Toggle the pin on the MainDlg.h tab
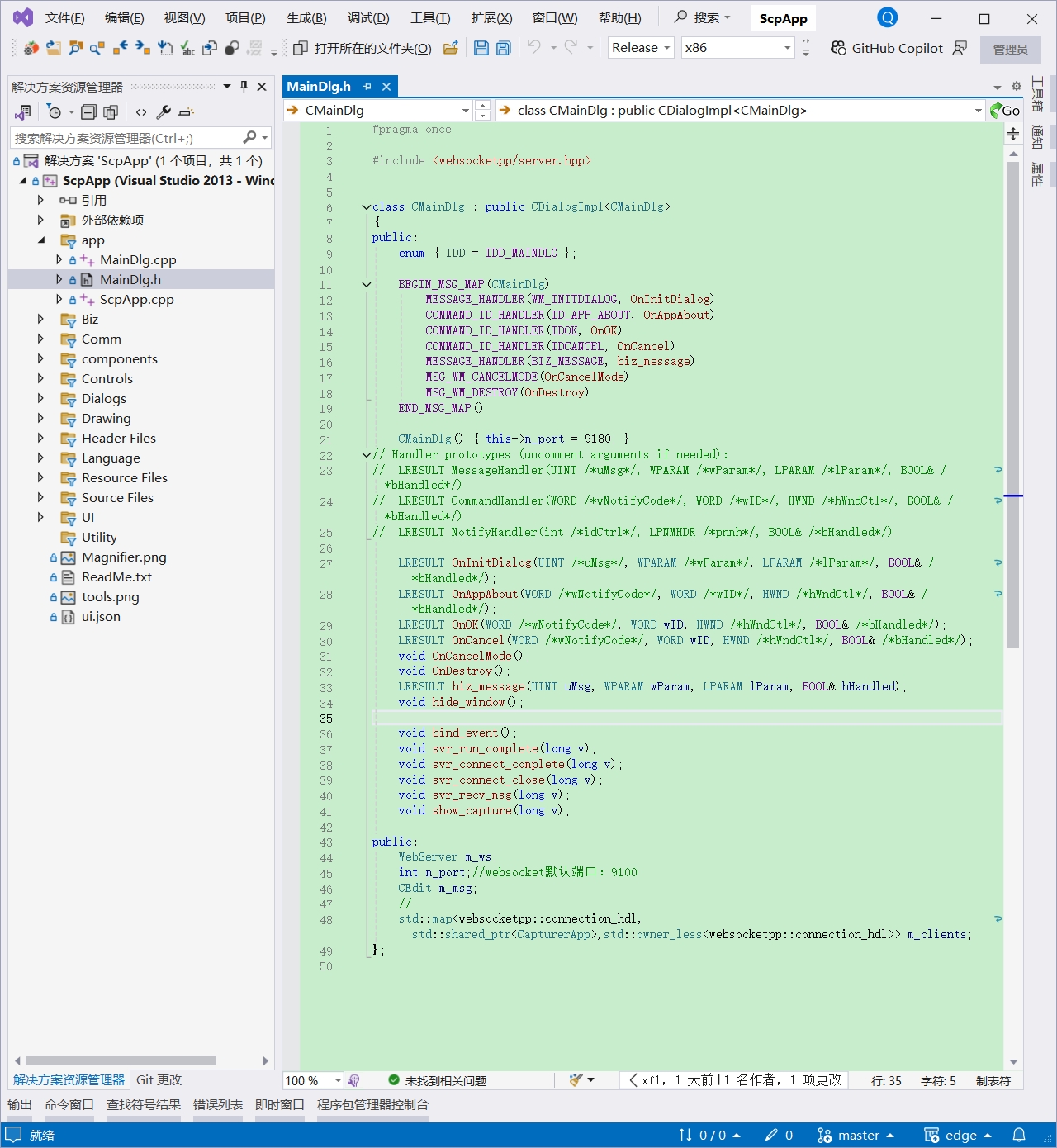 click(367, 87)
